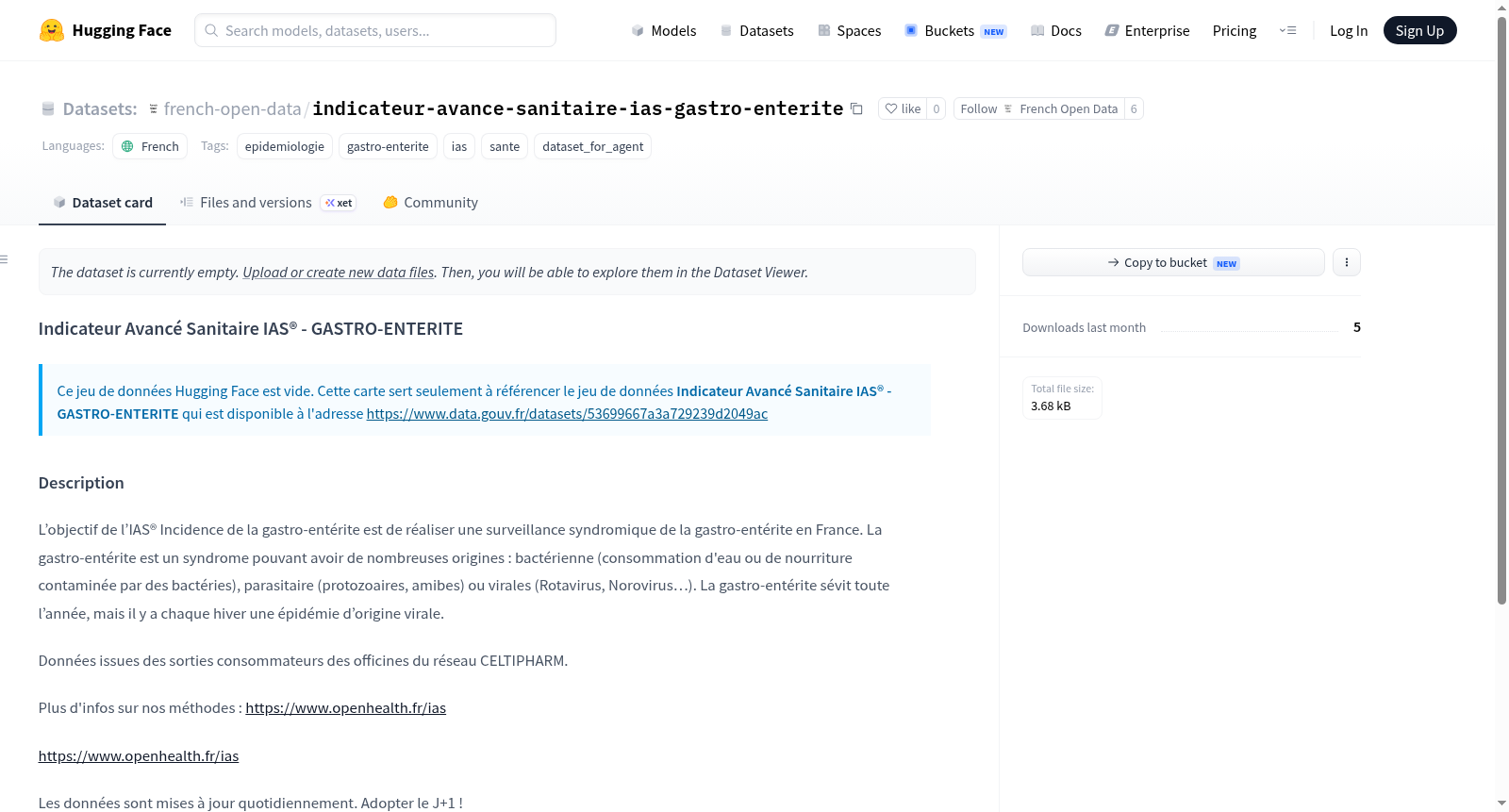The width and height of the screenshot is (1509, 812).
Task: Click the 'Downloads last month' text
Action: [x=1085, y=327]
